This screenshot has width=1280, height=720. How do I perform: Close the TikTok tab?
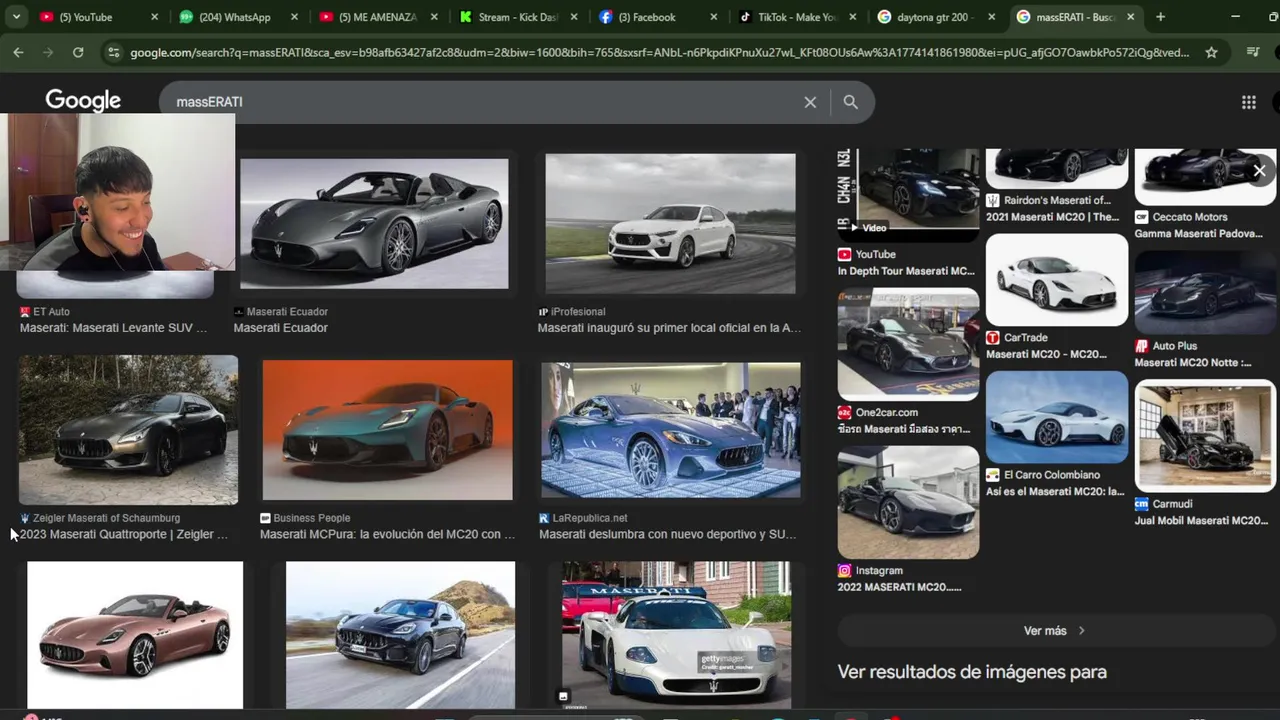click(852, 17)
